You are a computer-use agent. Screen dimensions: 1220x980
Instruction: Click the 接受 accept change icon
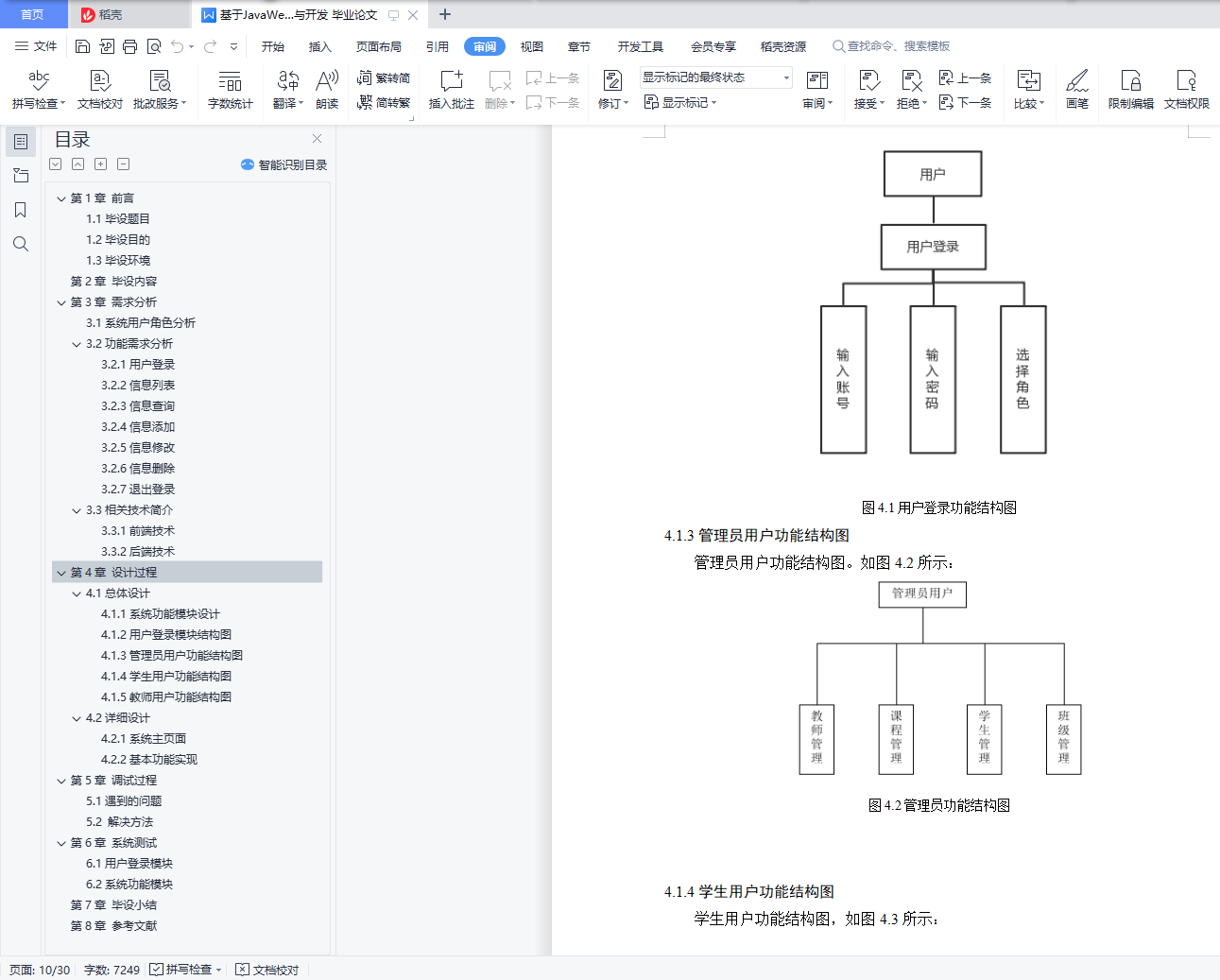(868, 80)
